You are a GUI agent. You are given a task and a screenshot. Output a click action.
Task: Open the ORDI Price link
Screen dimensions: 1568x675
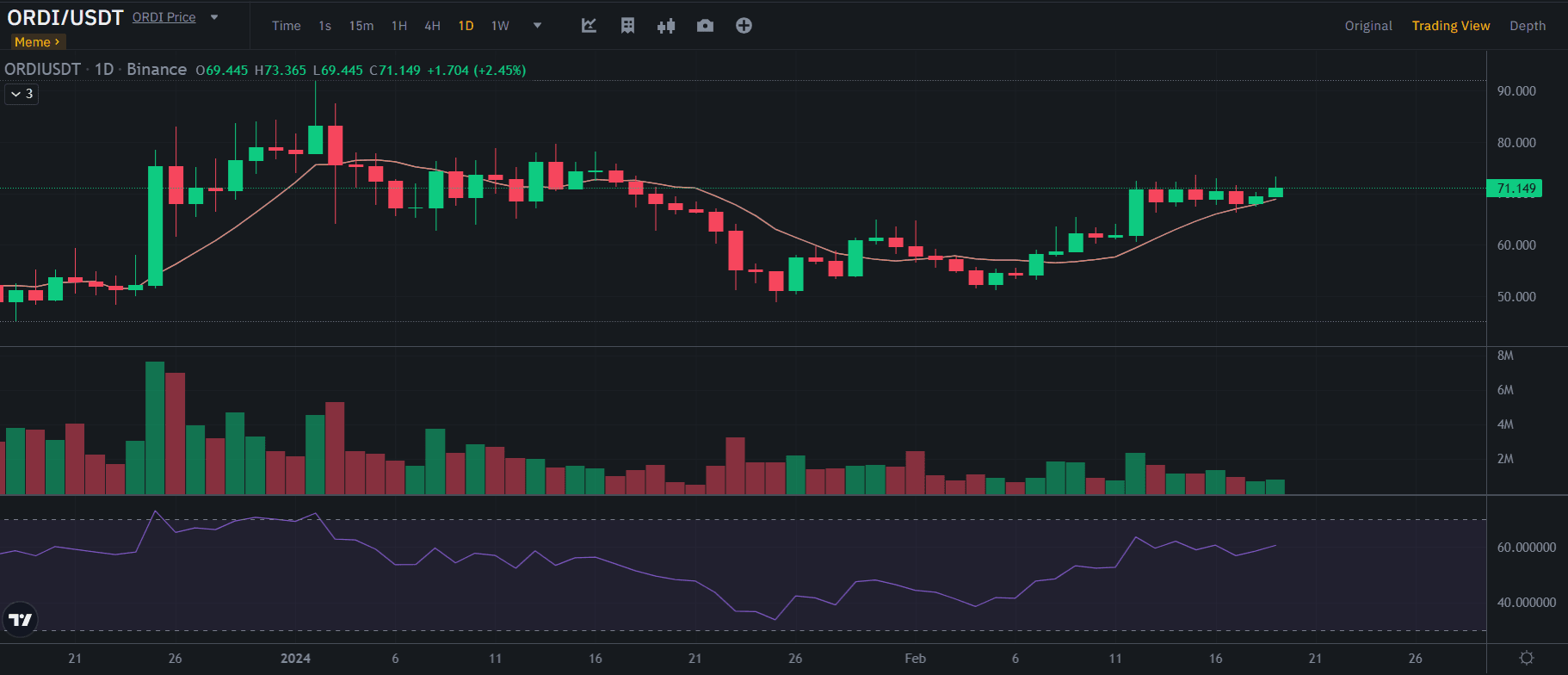(164, 17)
